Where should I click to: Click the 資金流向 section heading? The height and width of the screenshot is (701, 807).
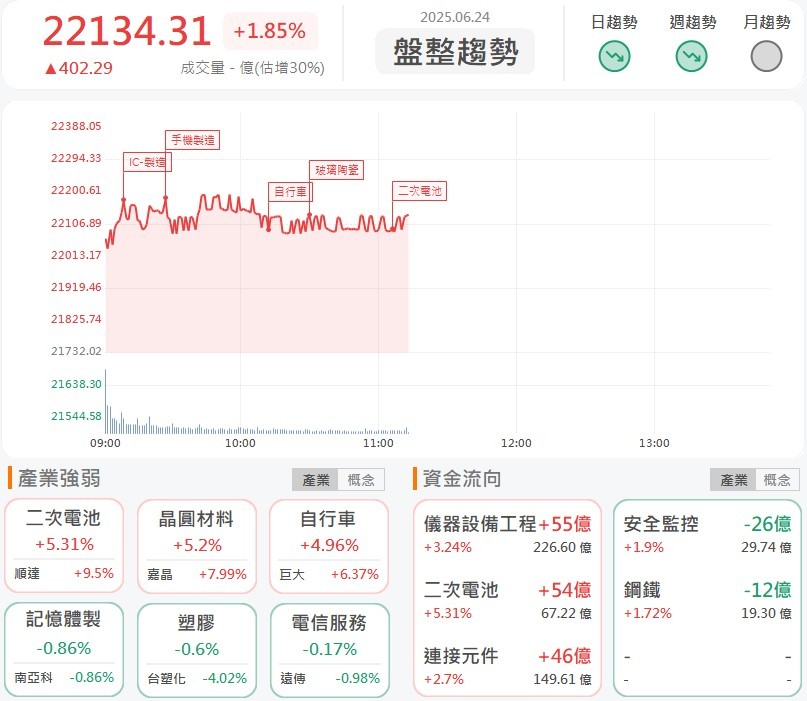pos(462,479)
